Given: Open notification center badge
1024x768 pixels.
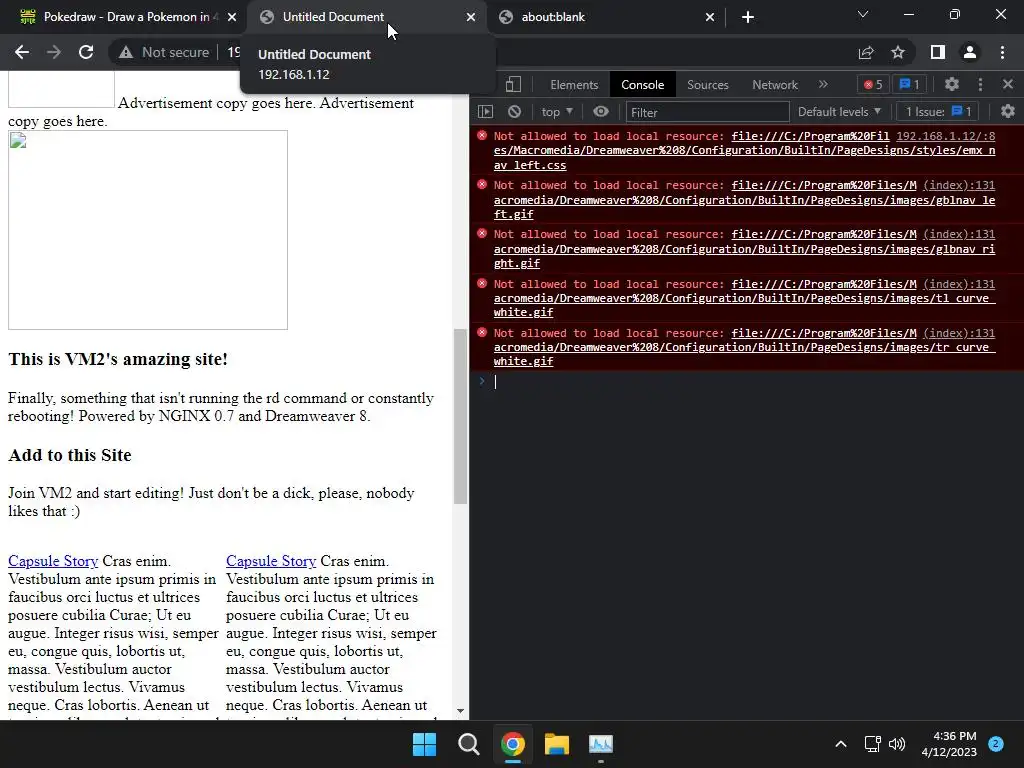Looking at the screenshot, I should coord(996,744).
